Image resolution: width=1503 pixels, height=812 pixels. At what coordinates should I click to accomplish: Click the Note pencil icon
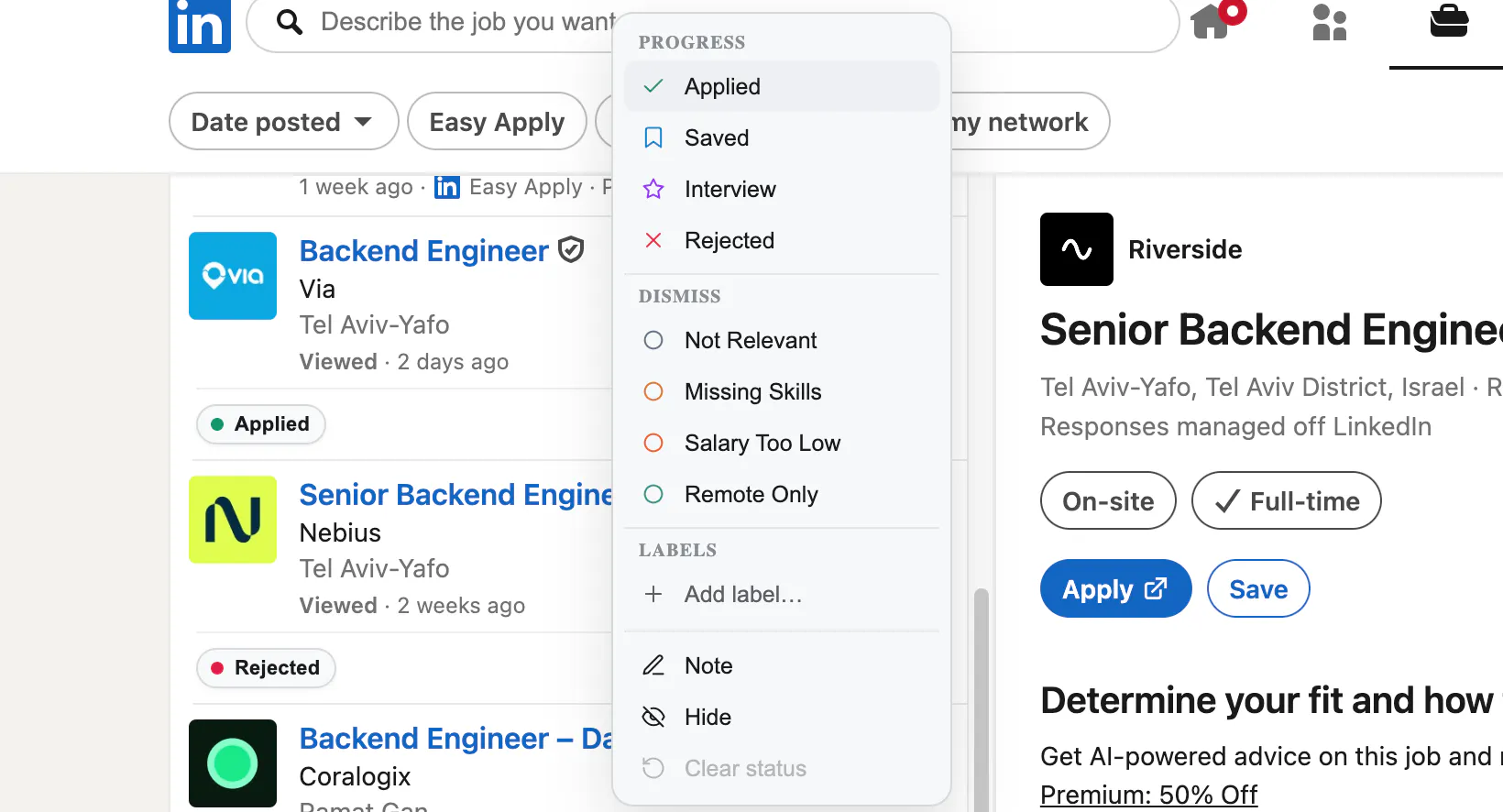pyautogui.click(x=653, y=665)
